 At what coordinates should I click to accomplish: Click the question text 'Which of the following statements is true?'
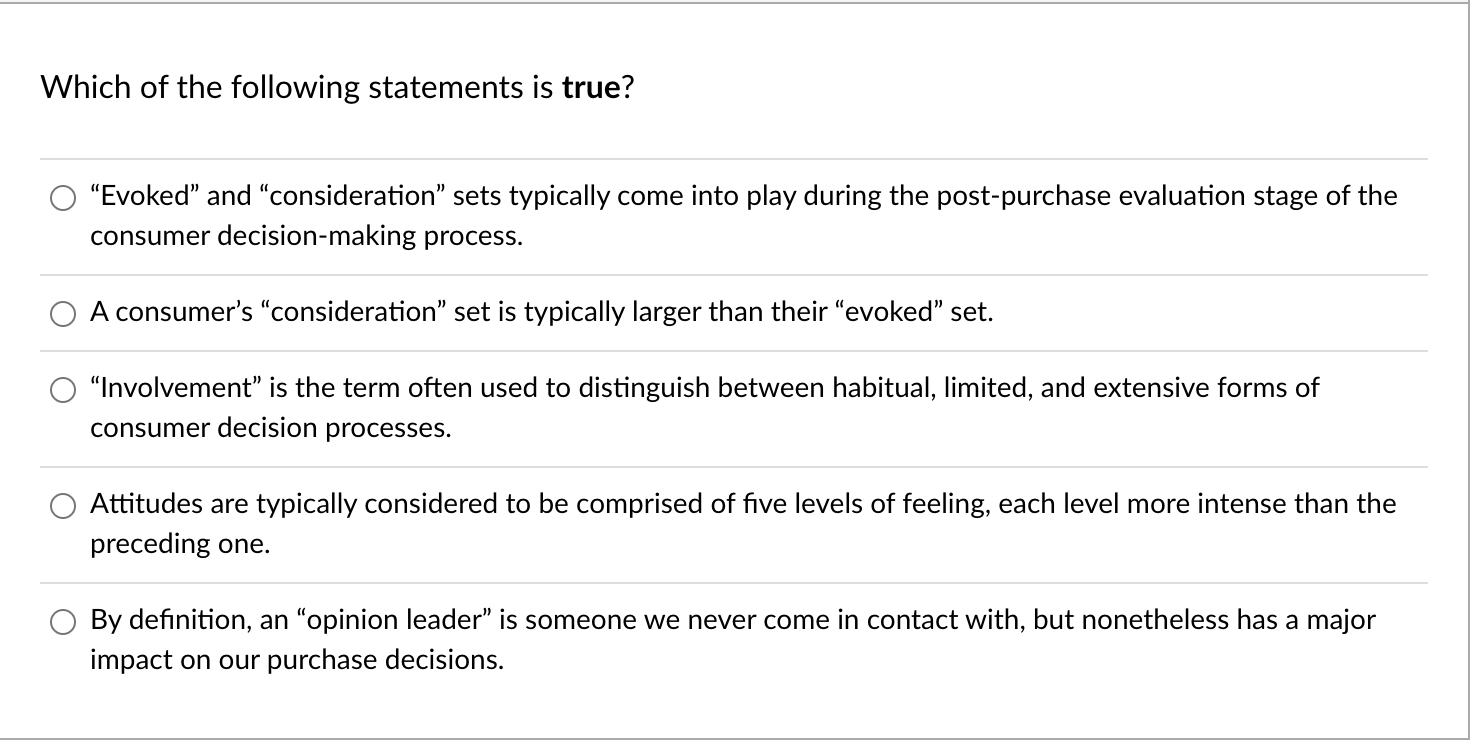tap(338, 88)
